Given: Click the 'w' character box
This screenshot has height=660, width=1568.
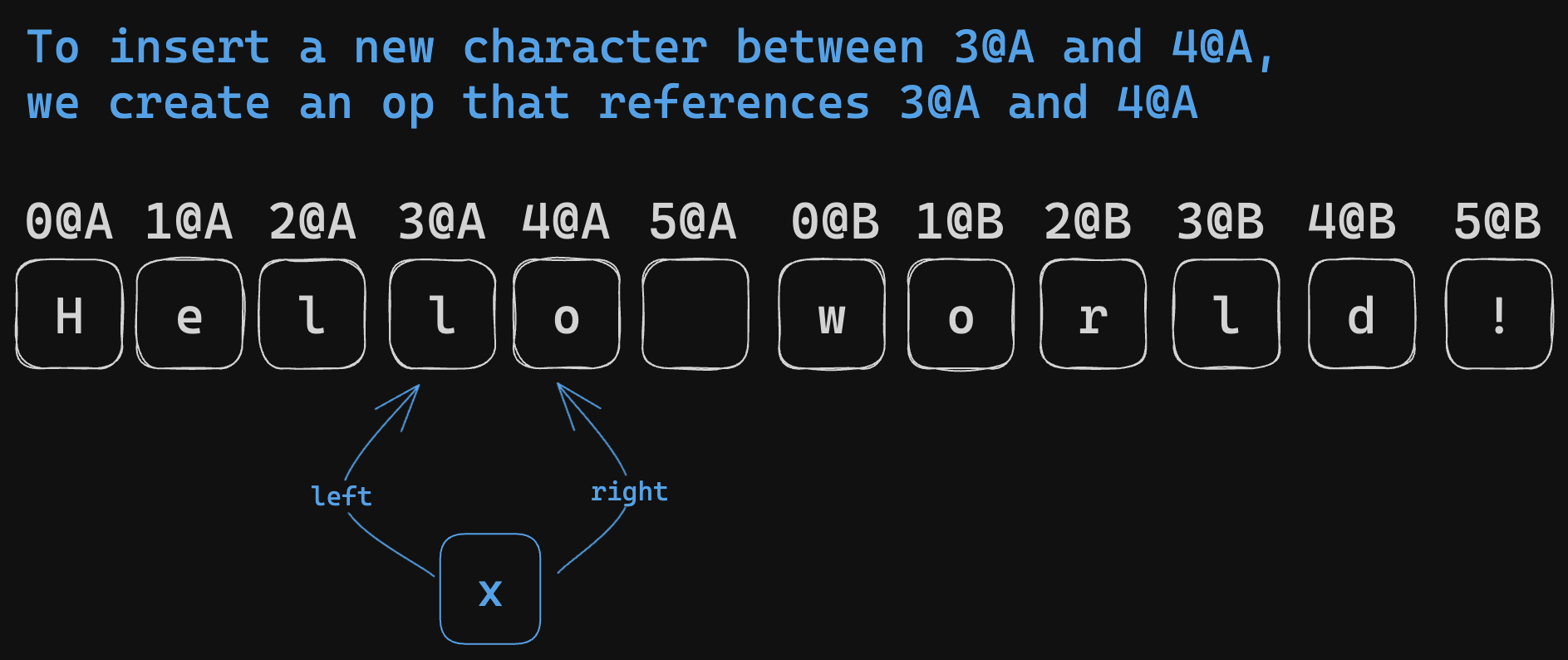Looking at the screenshot, I should pyautogui.click(x=832, y=314).
